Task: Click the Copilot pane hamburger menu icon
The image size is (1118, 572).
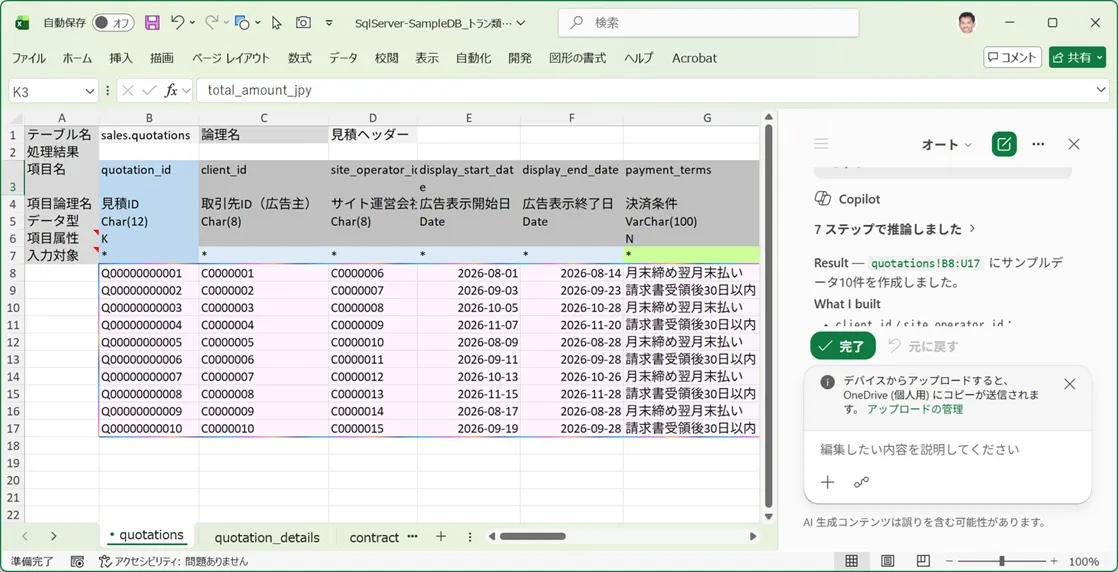Action: 821,144
